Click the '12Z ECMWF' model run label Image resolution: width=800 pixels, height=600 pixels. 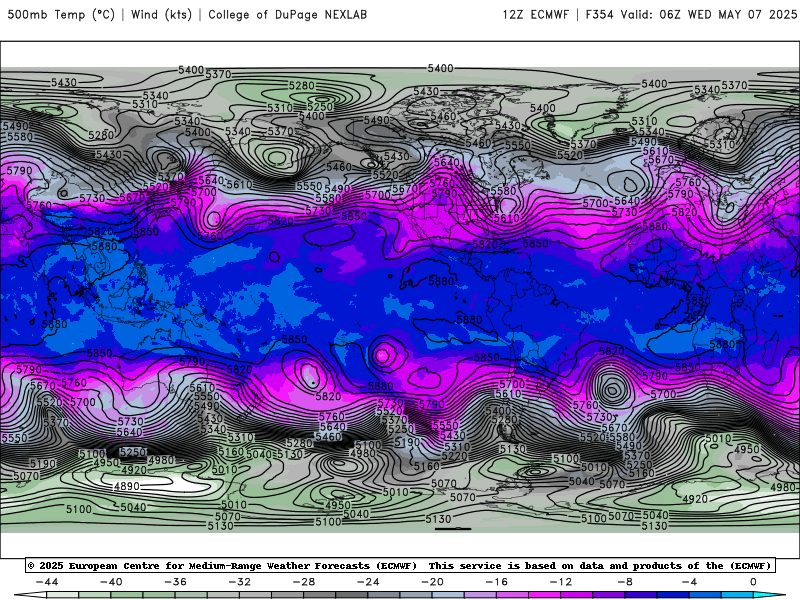[535, 14]
